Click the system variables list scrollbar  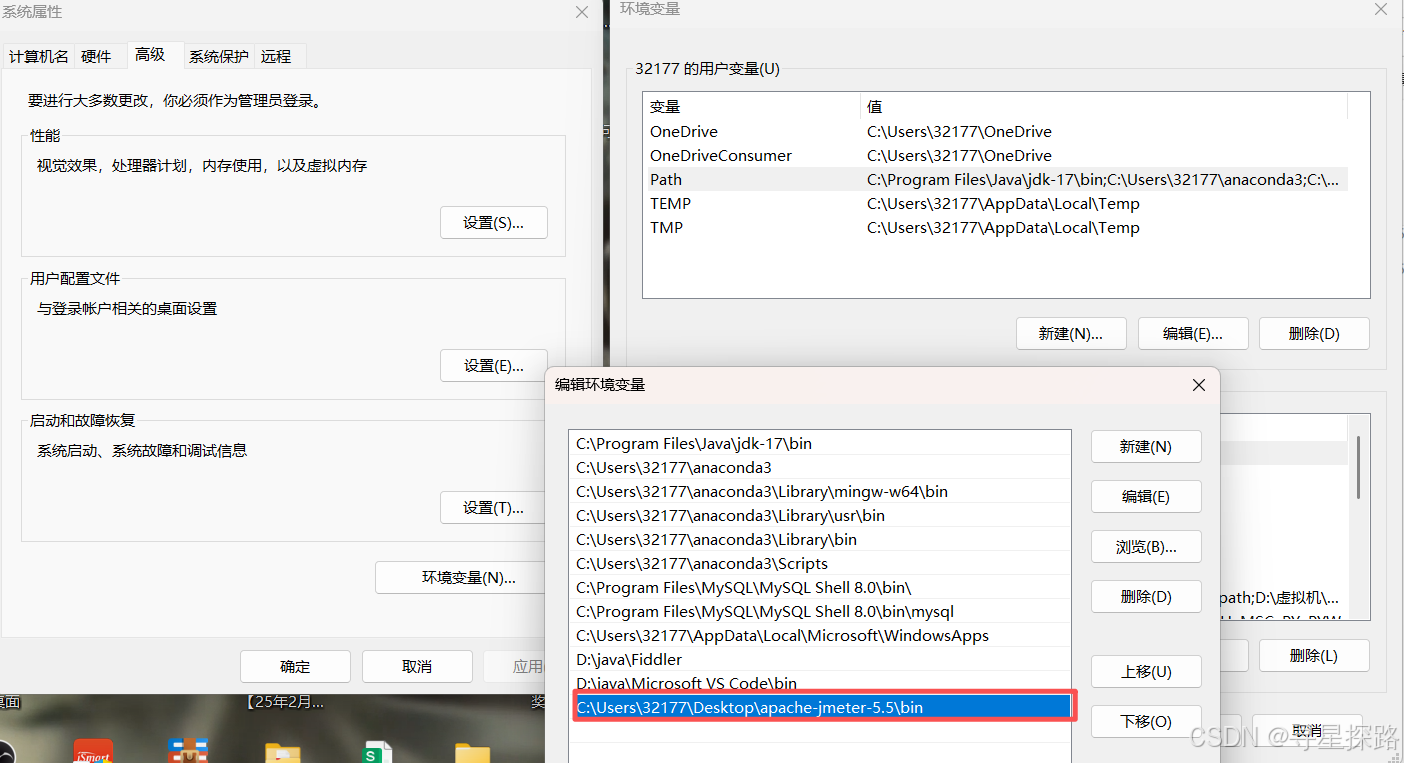(x=1358, y=467)
